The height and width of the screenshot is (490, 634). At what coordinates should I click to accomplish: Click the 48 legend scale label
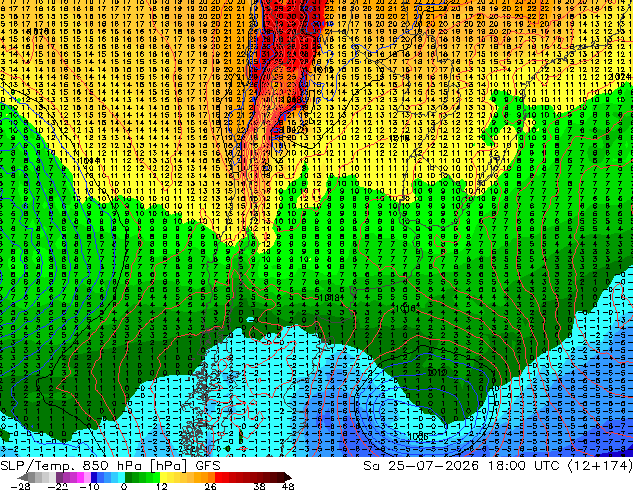(x=288, y=486)
